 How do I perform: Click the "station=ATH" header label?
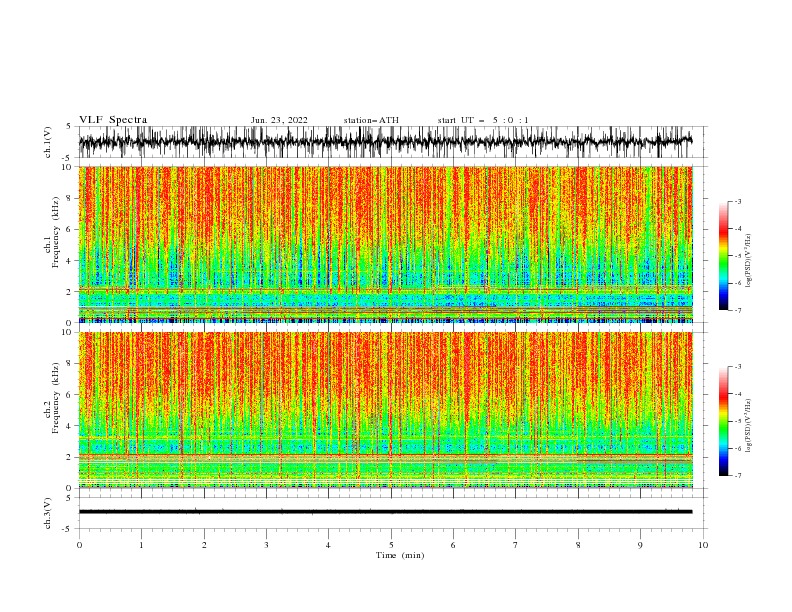(x=371, y=120)
